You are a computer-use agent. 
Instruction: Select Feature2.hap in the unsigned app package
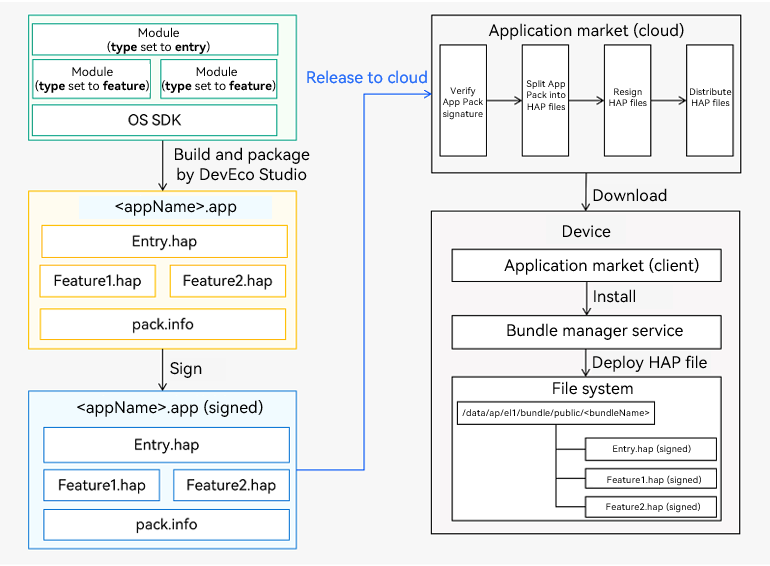tap(227, 281)
